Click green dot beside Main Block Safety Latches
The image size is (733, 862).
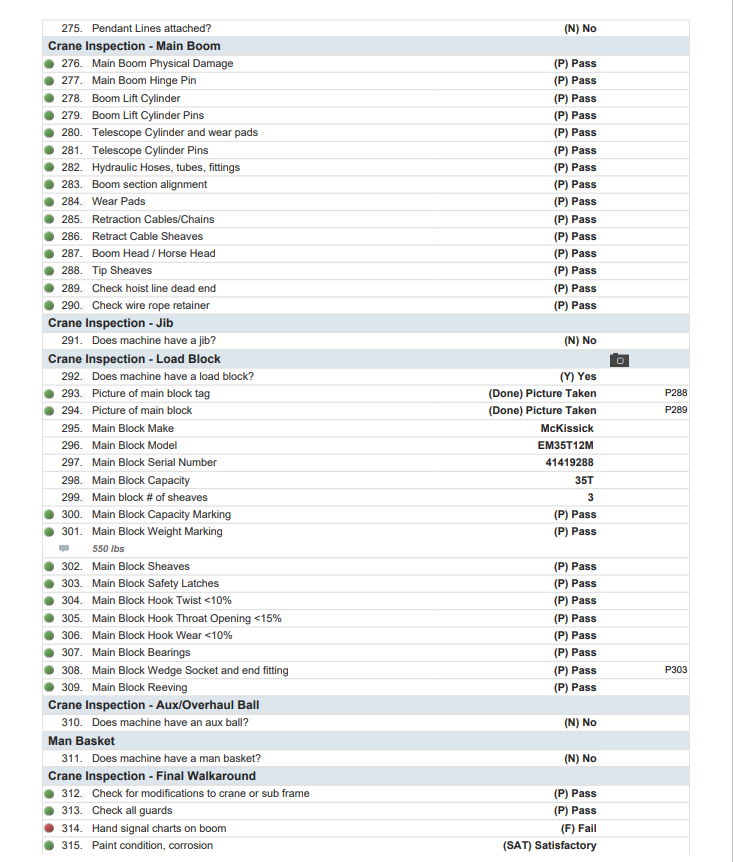click(50, 584)
